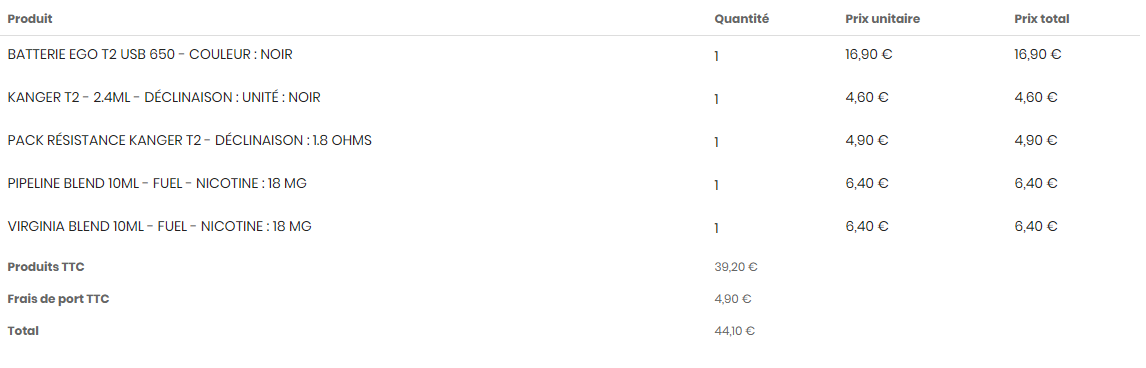This screenshot has width=1146, height=368.
Task: Click the Prix total column header
Action: pyautogui.click(x=1041, y=19)
